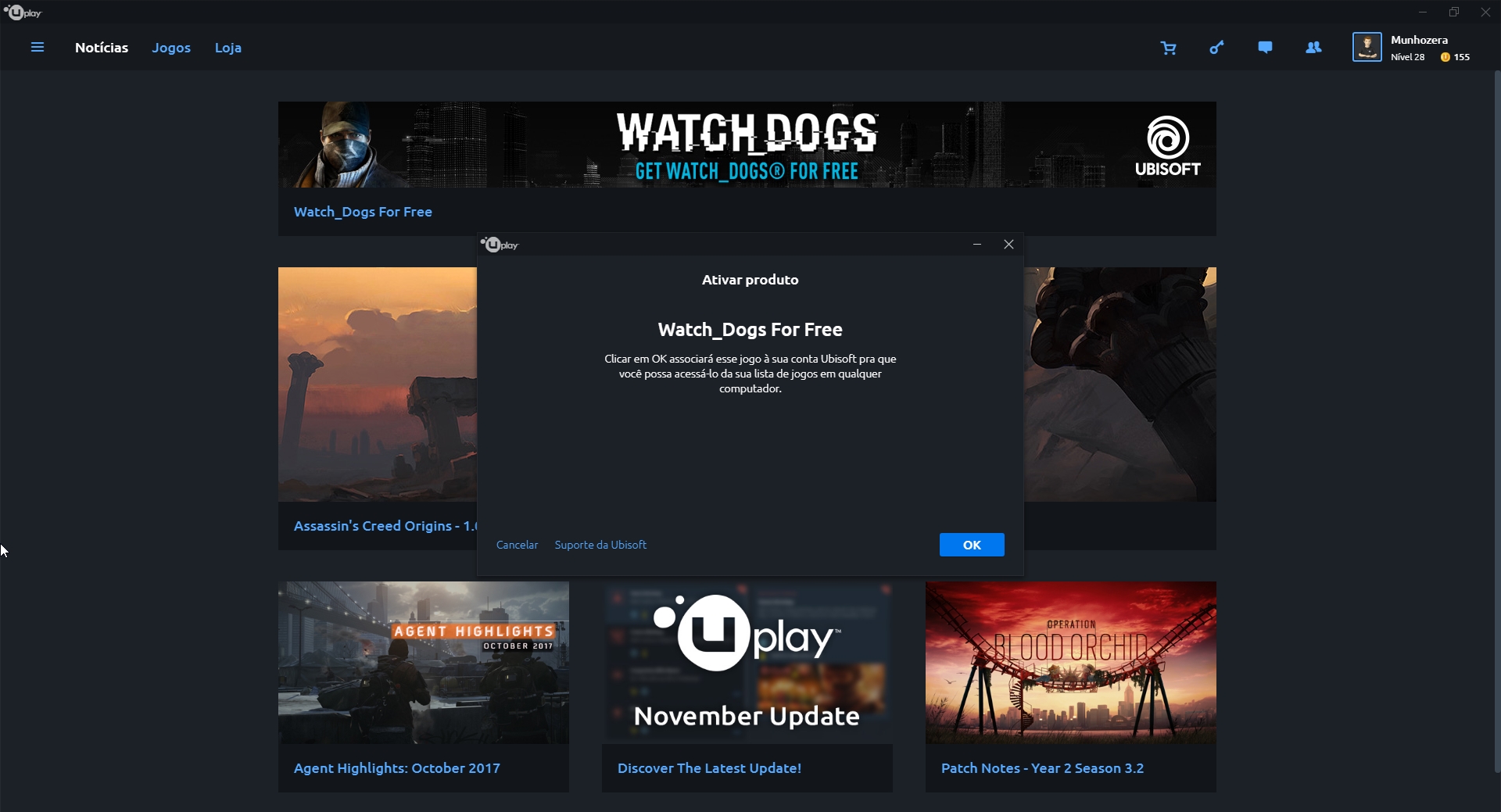Open Discover The Latest Update! link
Image resolution: width=1501 pixels, height=812 pixels.
[709, 768]
